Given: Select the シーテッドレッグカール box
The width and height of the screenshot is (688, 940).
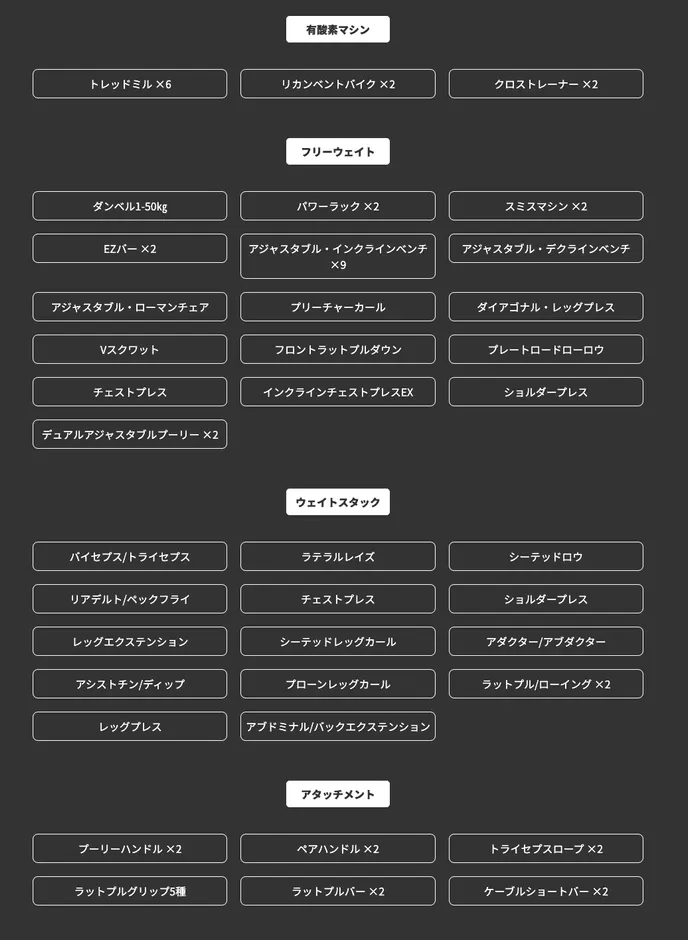Looking at the screenshot, I should pyautogui.click(x=337, y=641).
